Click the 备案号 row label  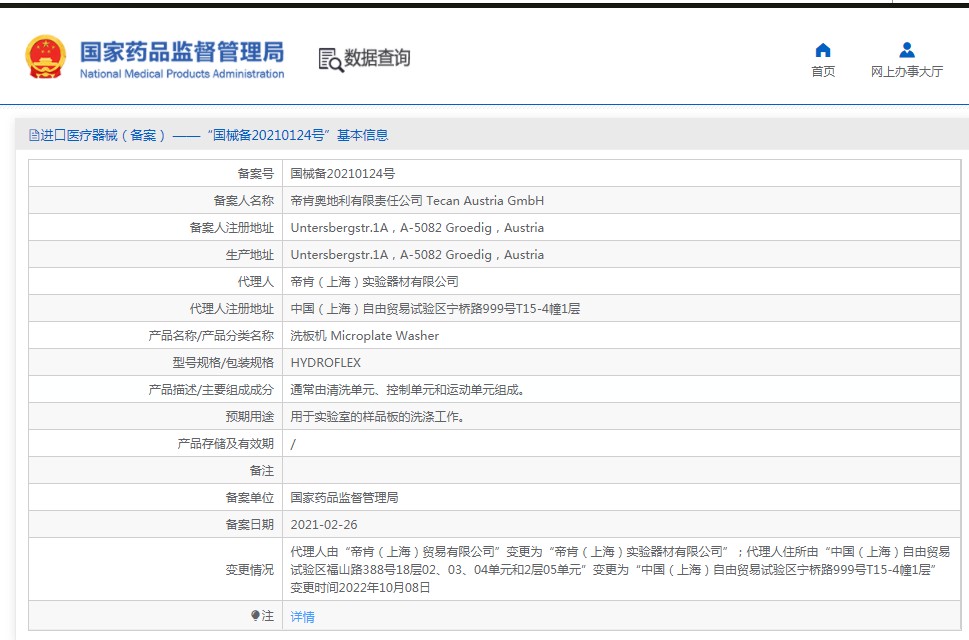click(x=255, y=174)
